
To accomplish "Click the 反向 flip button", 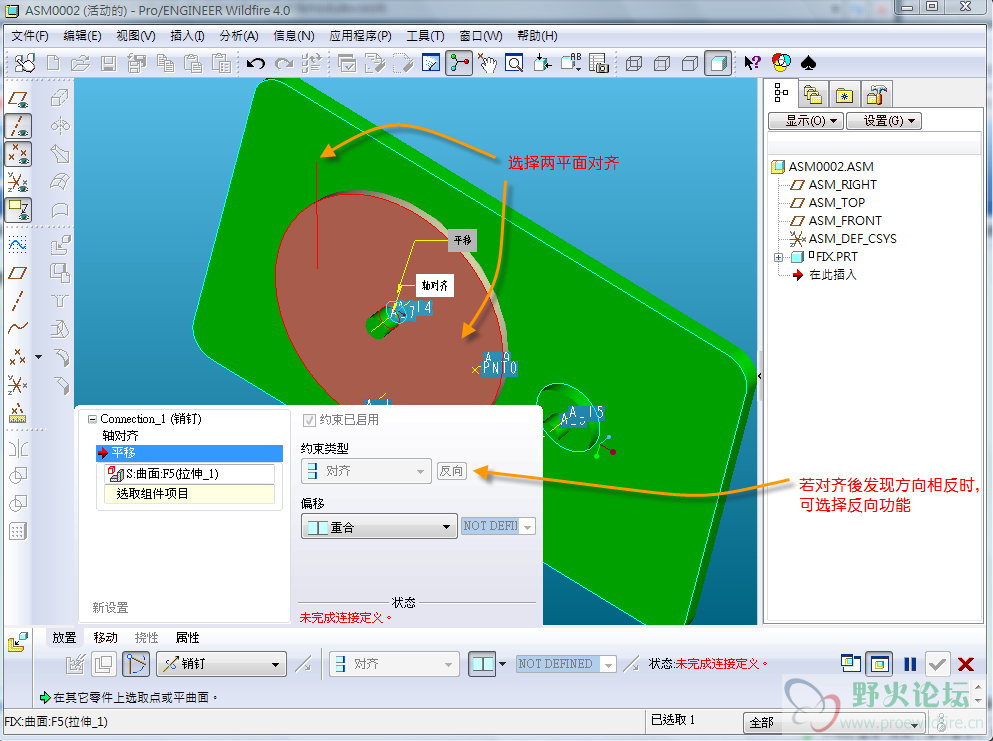I will click(452, 471).
